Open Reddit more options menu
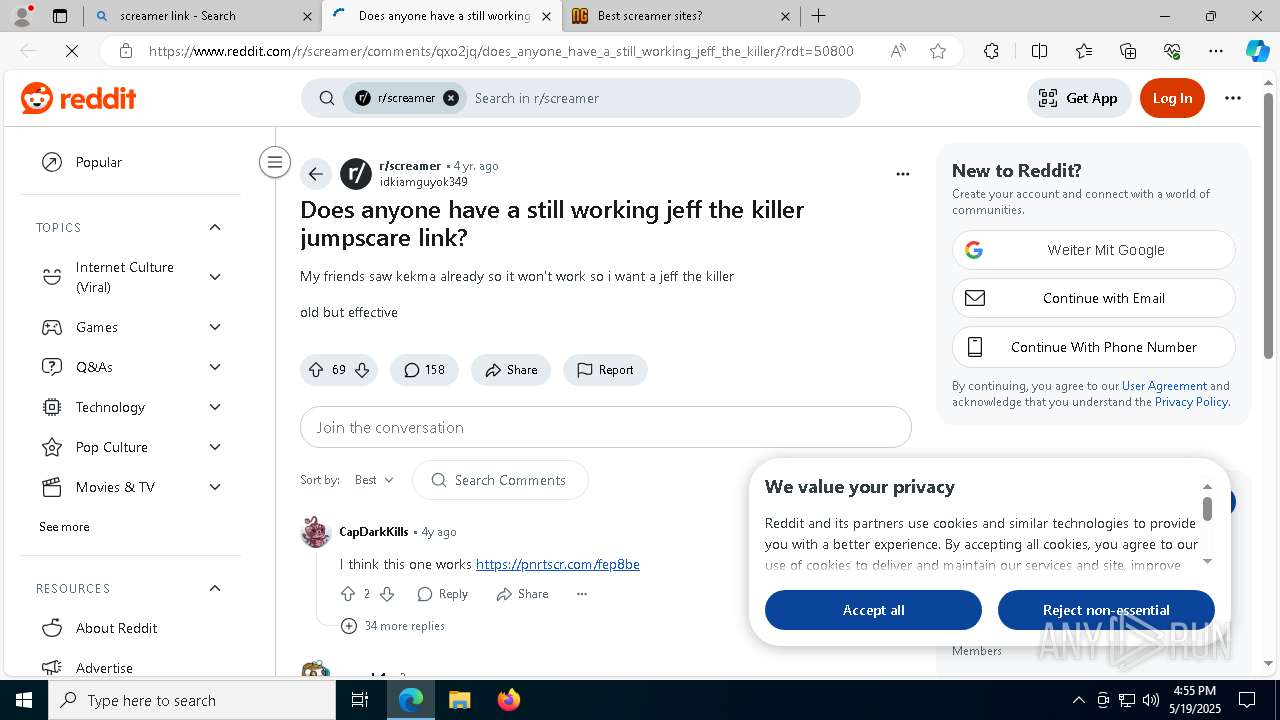 (x=1233, y=98)
